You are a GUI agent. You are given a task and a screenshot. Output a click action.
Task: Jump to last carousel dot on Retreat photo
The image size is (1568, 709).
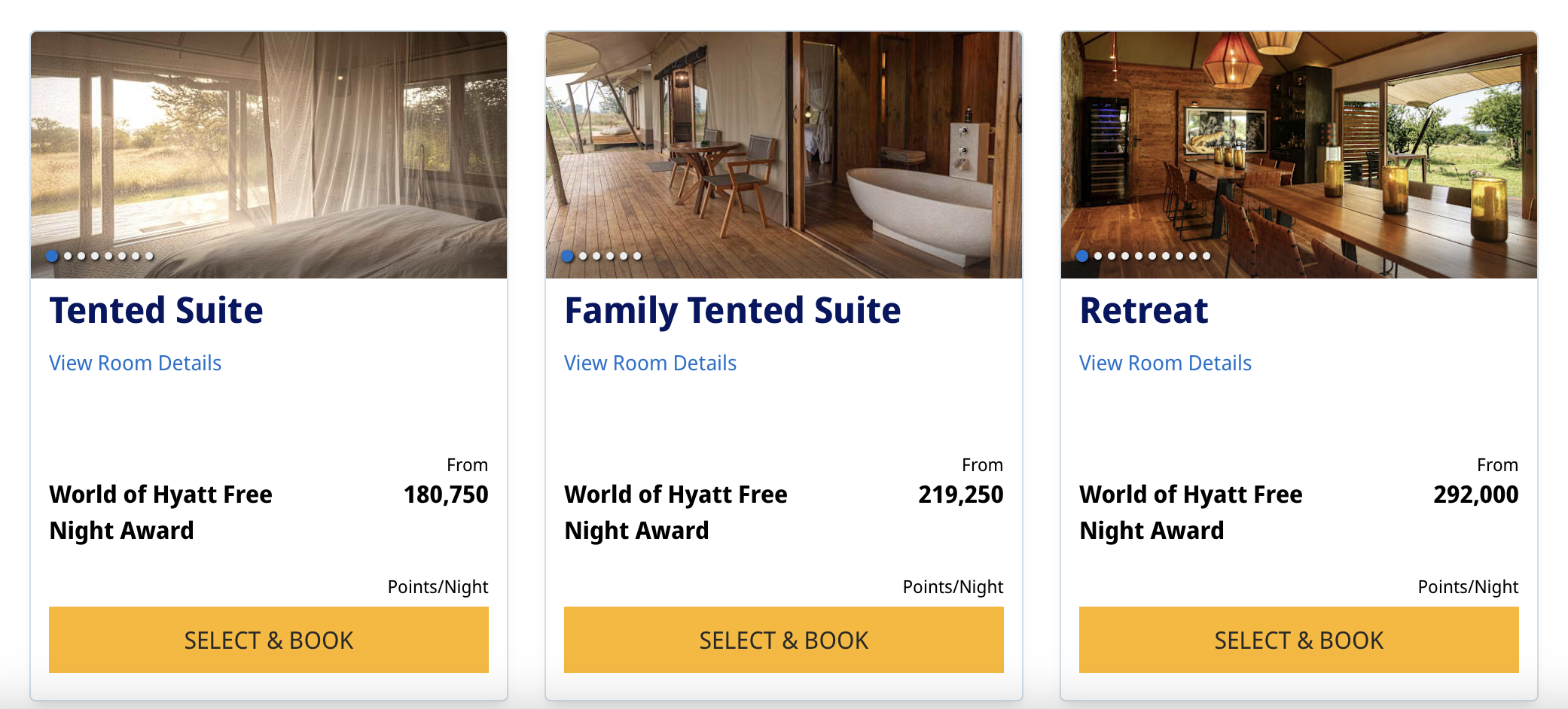[x=1207, y=256]
